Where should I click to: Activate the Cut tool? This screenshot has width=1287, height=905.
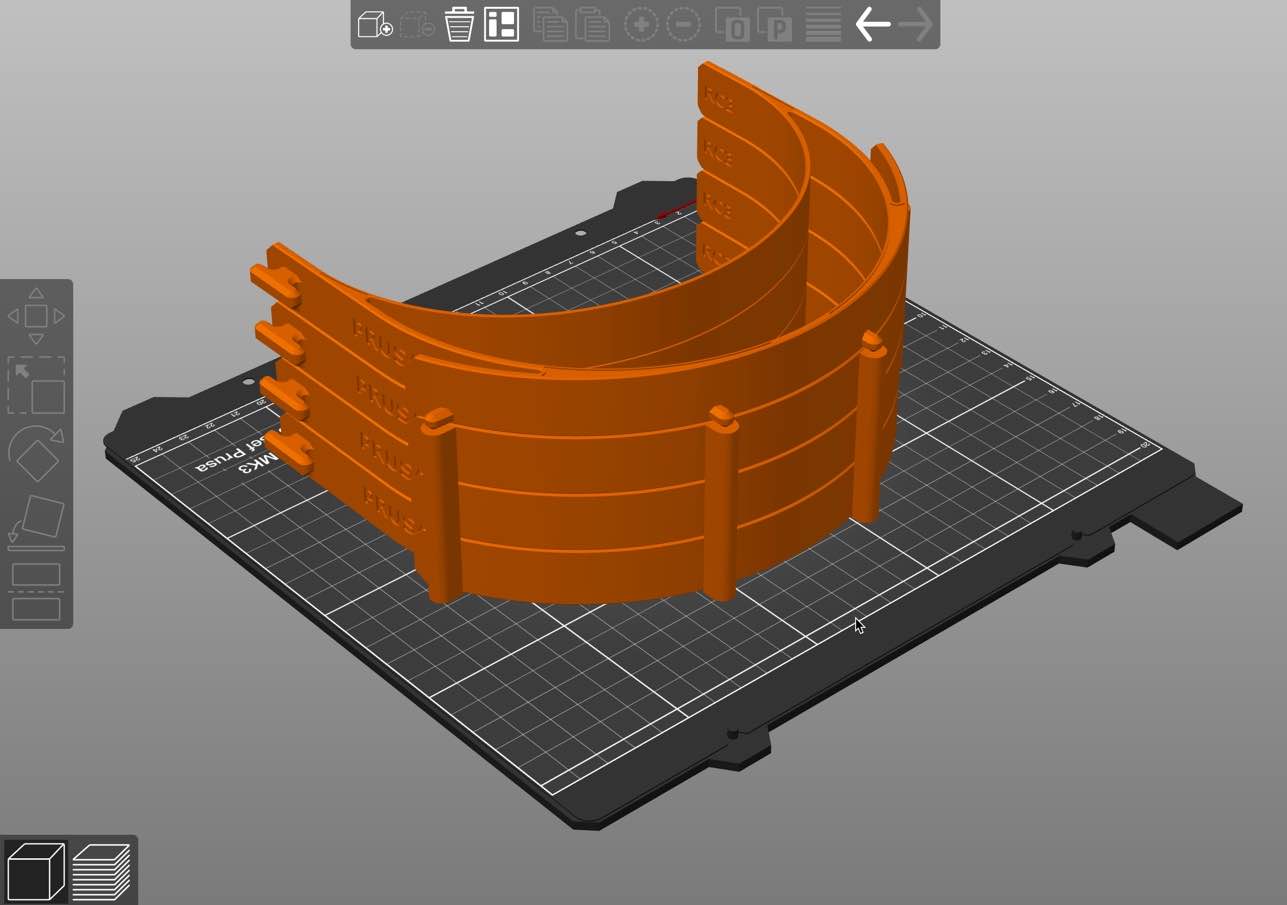[x=36, y=592]
